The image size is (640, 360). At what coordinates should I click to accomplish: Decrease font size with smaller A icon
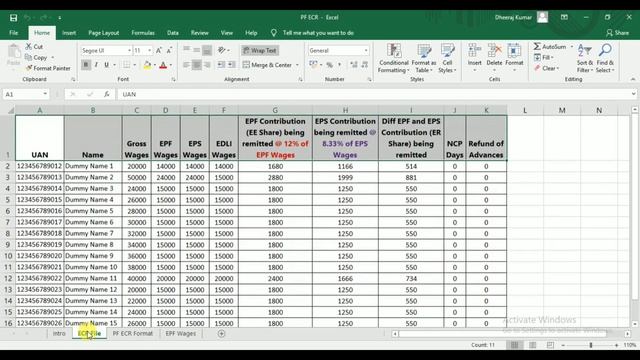coord(169,50)
